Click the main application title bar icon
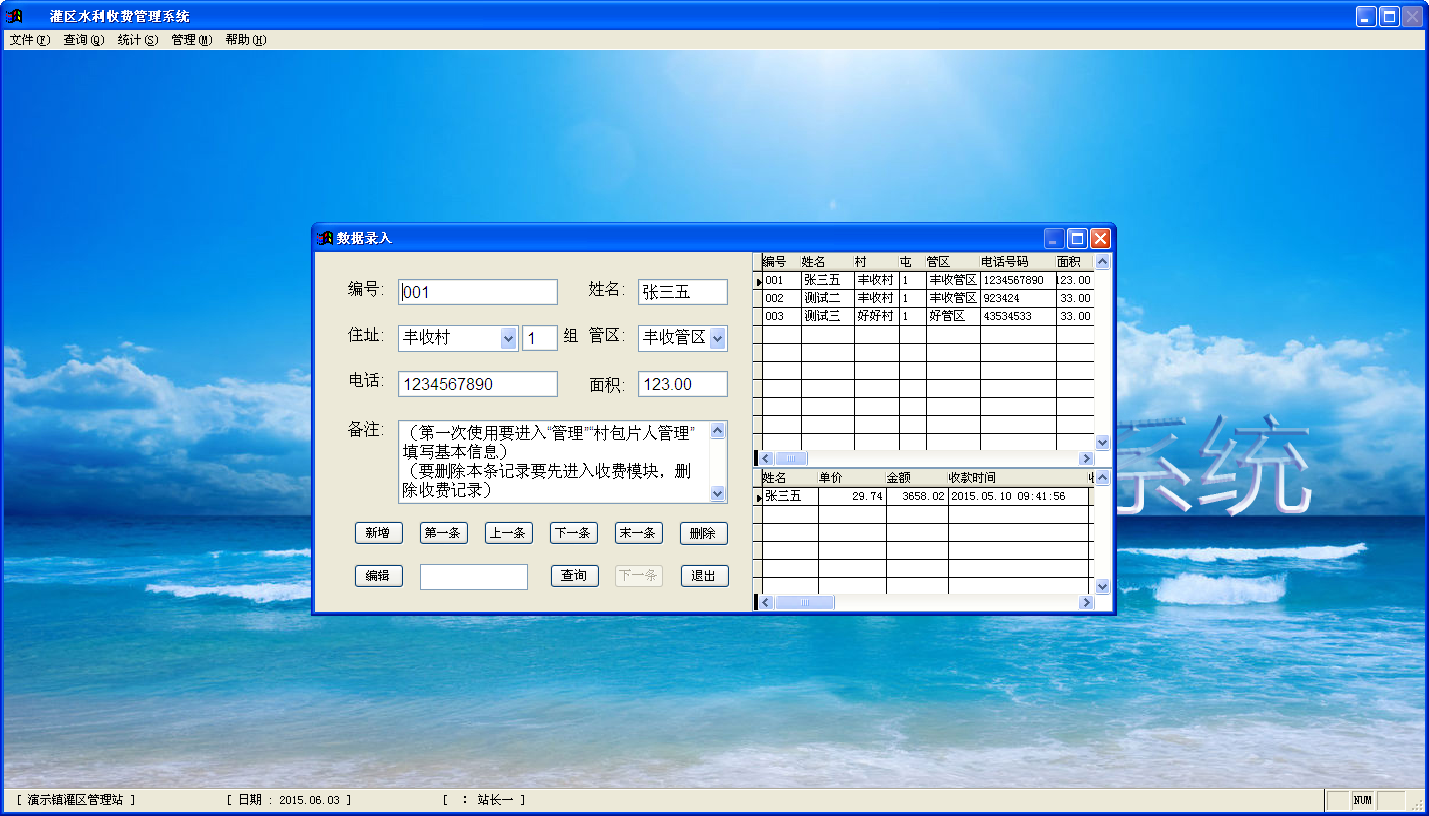Screen dimensions: 1429x816 click(14, 16)
